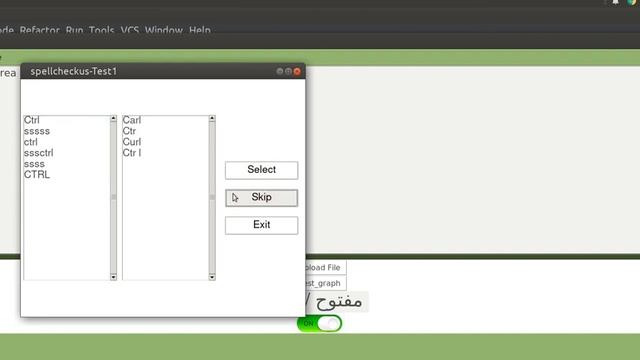Click the test_graph field behind dialog

click(x=326, y=283)
